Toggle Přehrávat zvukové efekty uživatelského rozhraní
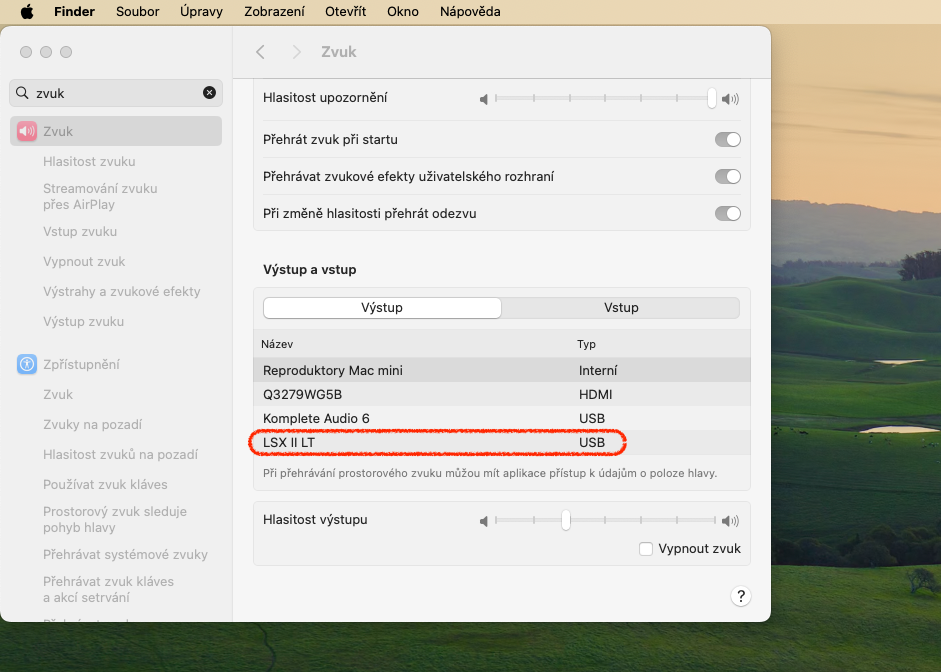941x672 pixels. (728, 176)
